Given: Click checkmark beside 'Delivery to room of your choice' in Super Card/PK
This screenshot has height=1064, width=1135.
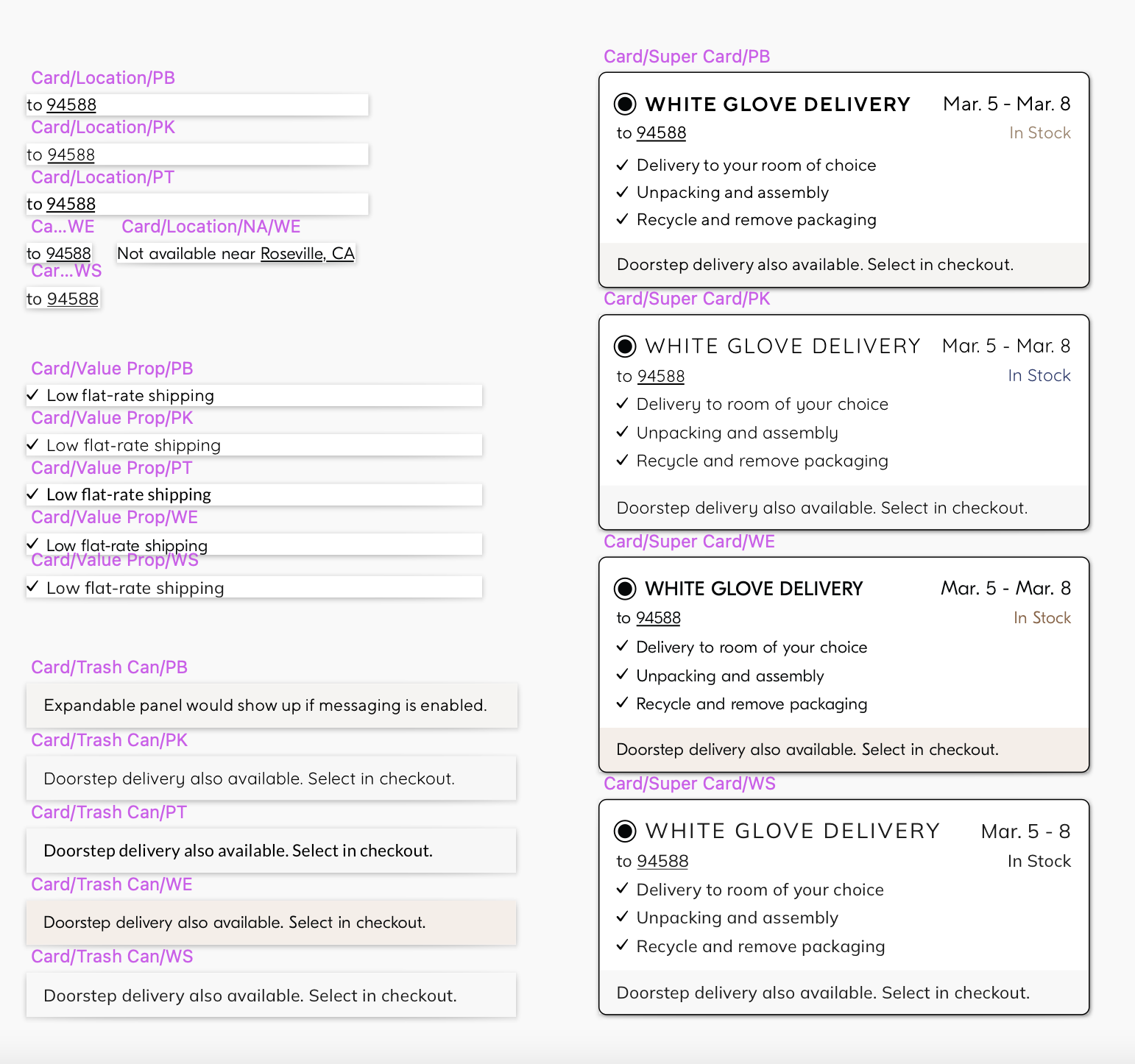Looking at the screenshot, I should (623, 403).
